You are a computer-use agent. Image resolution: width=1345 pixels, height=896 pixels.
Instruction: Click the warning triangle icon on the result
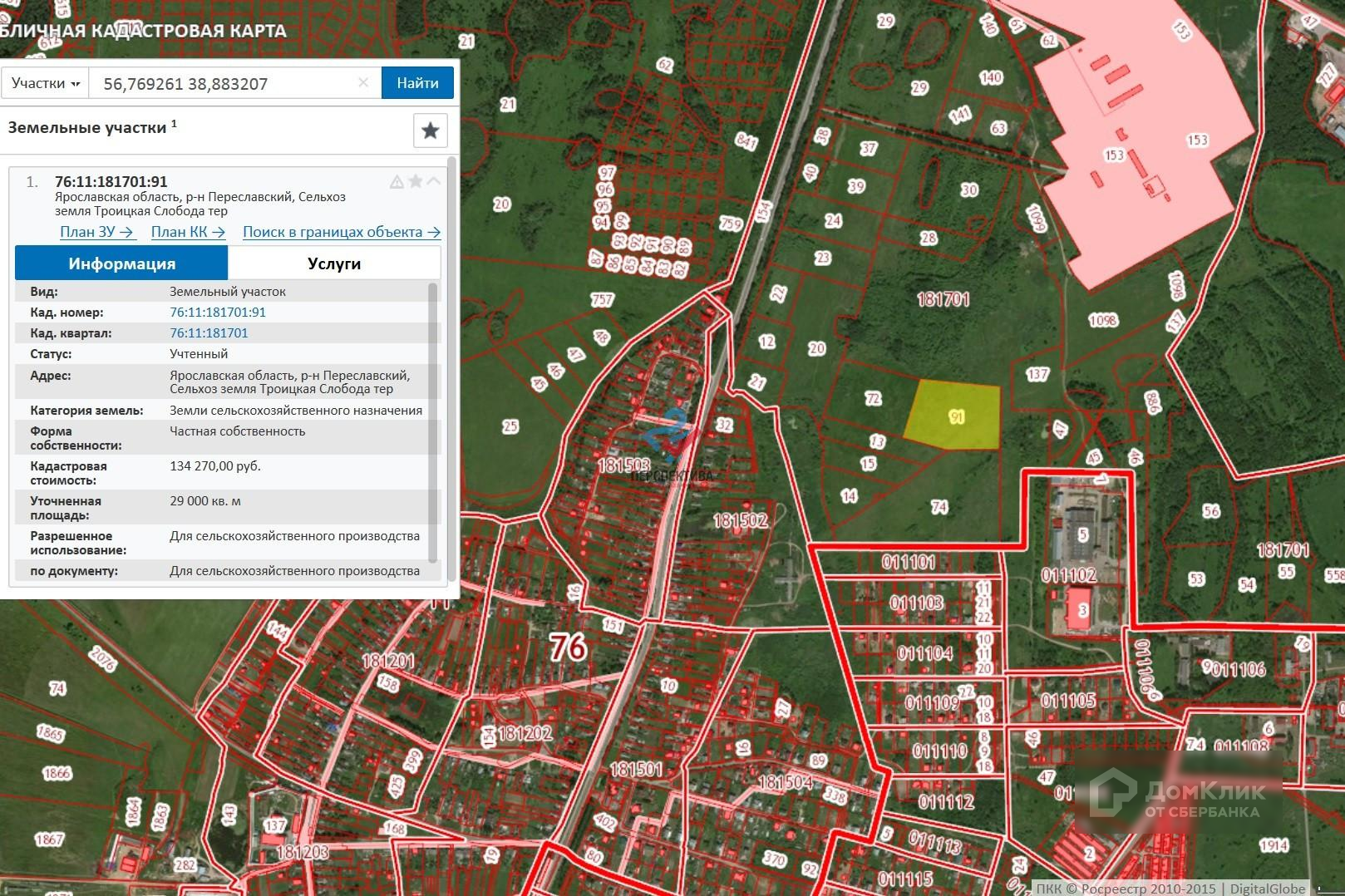pyautogui.click(x=397, y=182)
